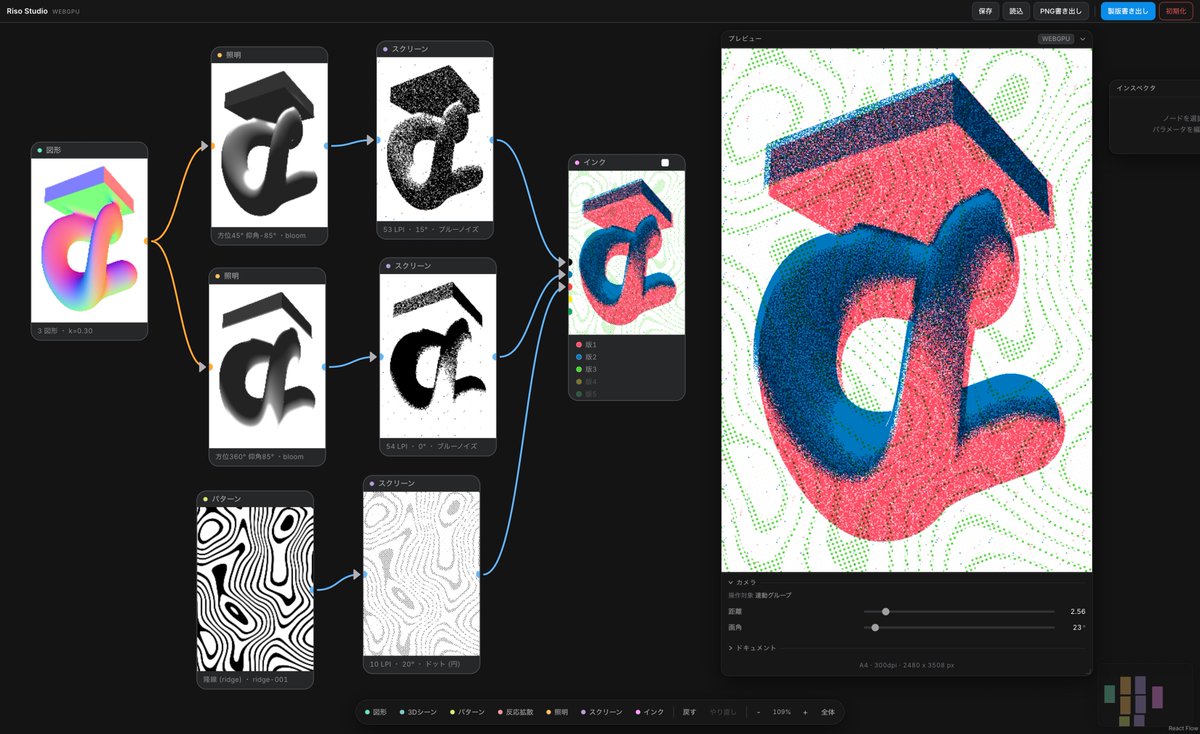Click the zoom in plus button
Viewport: 1200px width, 734px height.
(x=805, y=712)
